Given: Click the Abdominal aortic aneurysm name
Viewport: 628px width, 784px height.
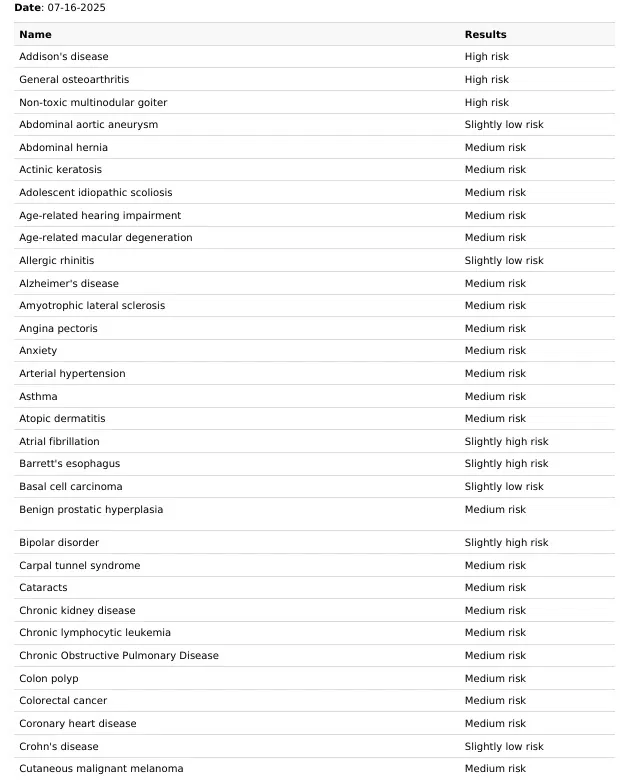Looking at the screenshot, I should pyautogui.click(x=88, y=125).
